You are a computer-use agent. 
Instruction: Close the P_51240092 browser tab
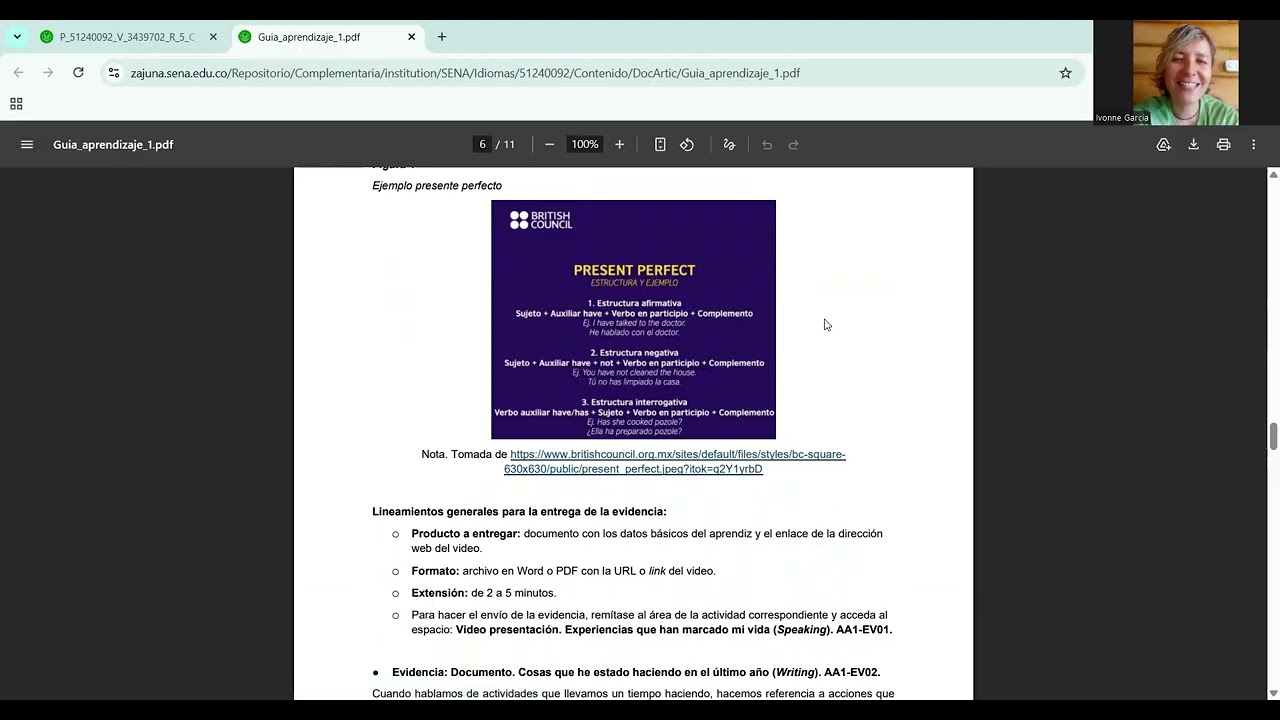[x=213, y=37]
